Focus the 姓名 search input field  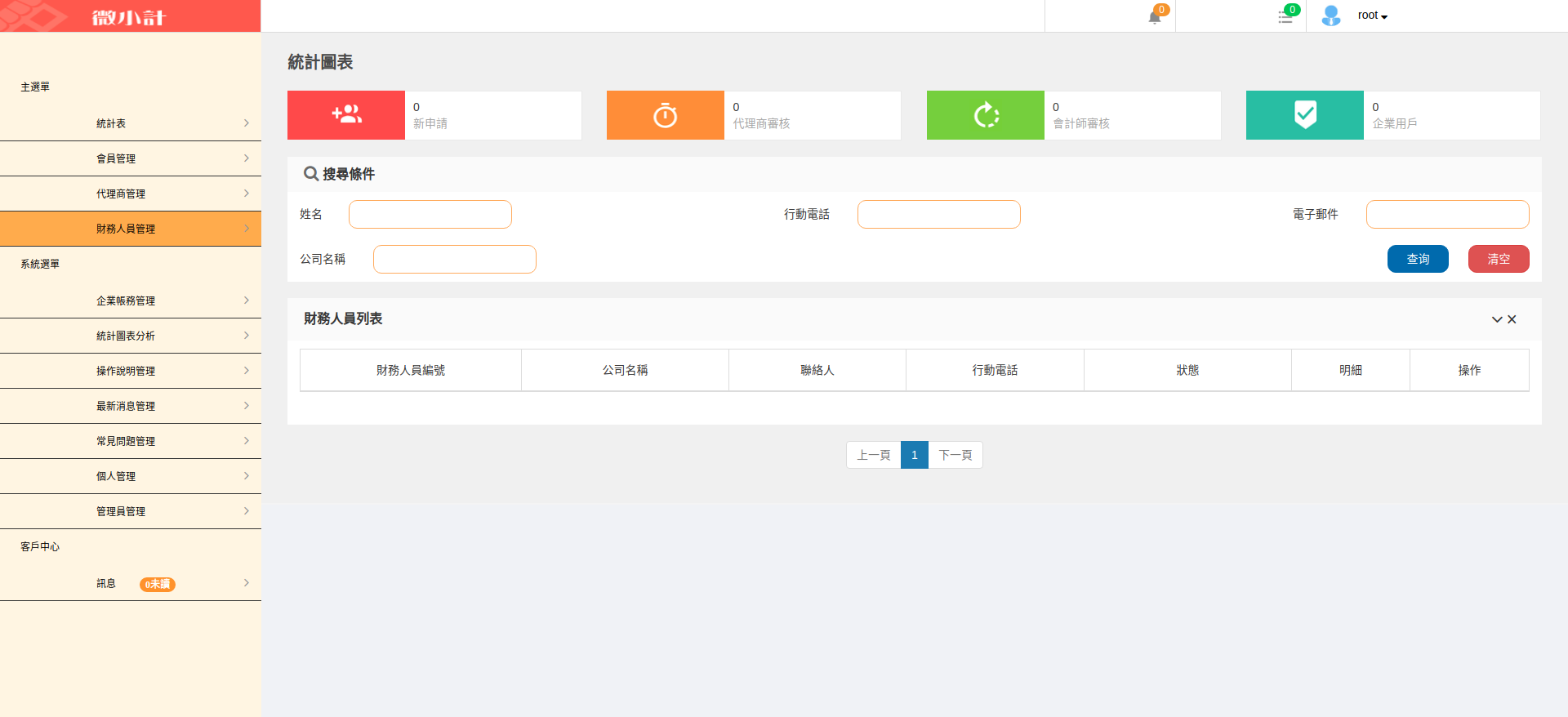[430, 214]
